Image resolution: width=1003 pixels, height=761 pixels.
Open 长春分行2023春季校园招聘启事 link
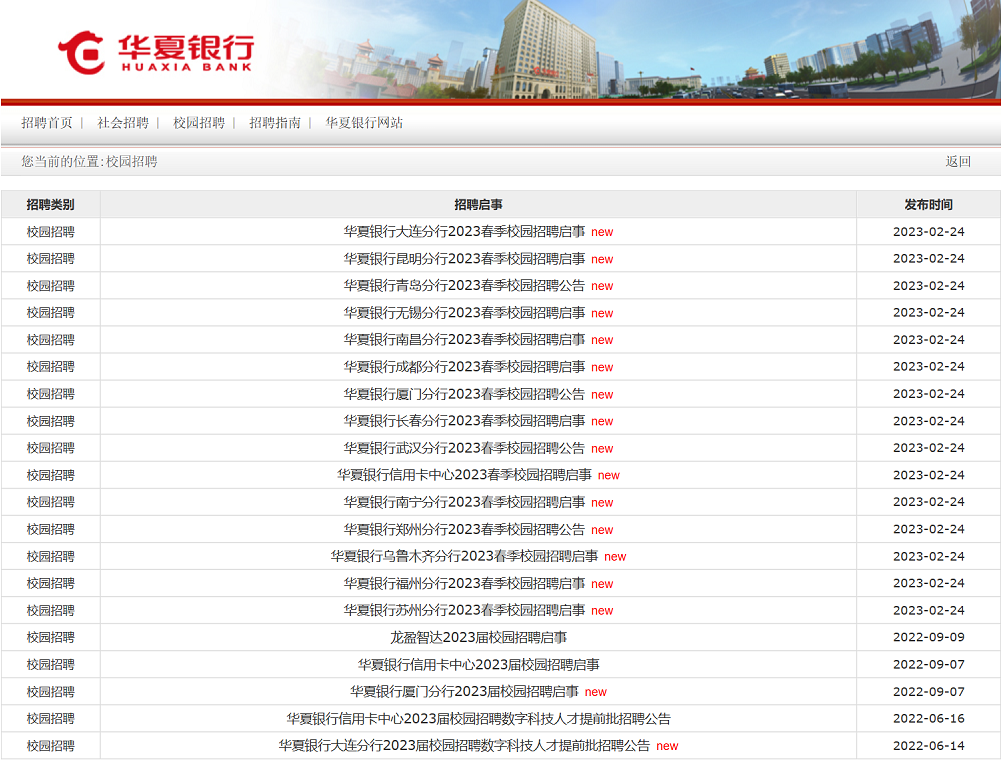[x=464, y=421]
